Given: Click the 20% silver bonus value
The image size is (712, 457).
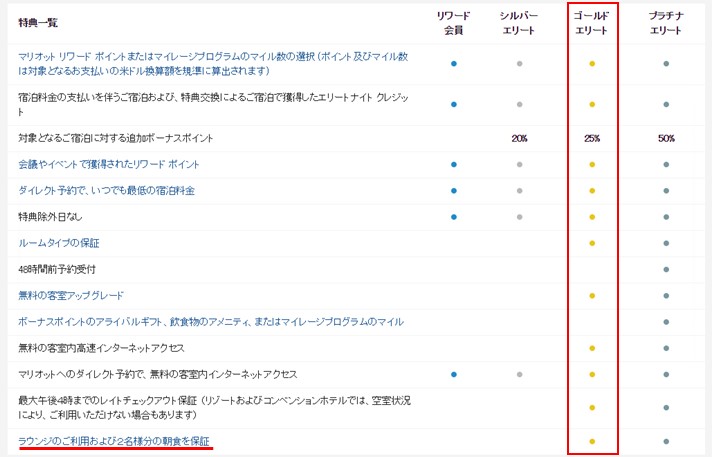Looking at the screenshot, I should [x=519, y=138].
